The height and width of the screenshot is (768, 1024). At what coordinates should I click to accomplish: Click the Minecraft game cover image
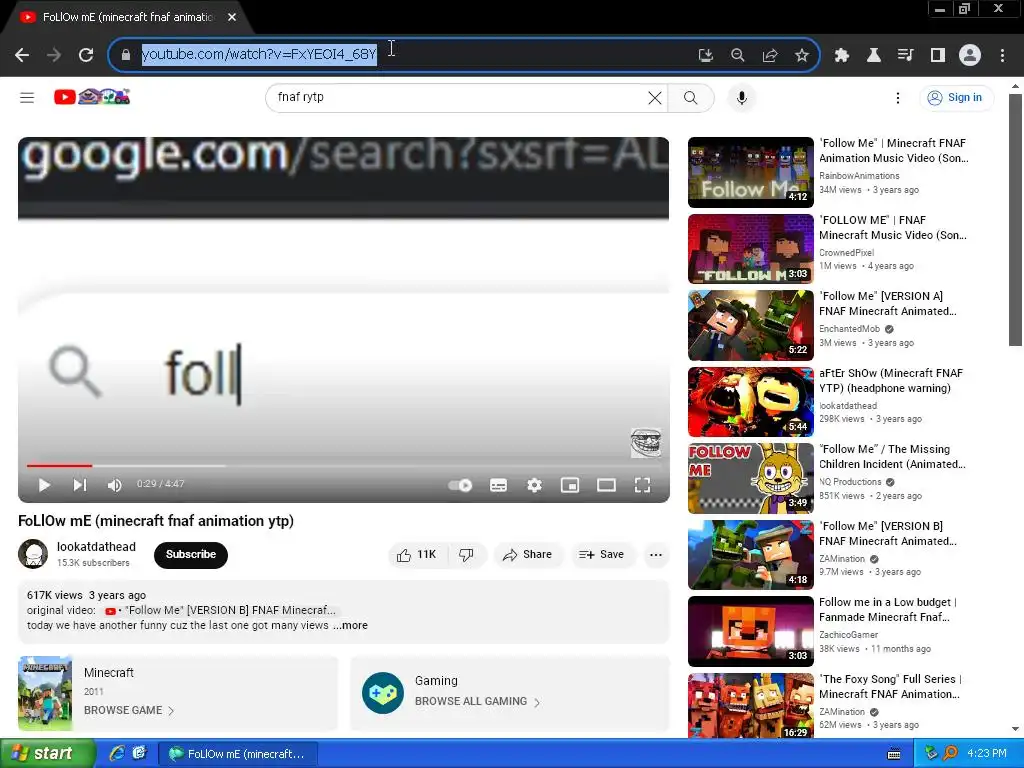(45, 694)
